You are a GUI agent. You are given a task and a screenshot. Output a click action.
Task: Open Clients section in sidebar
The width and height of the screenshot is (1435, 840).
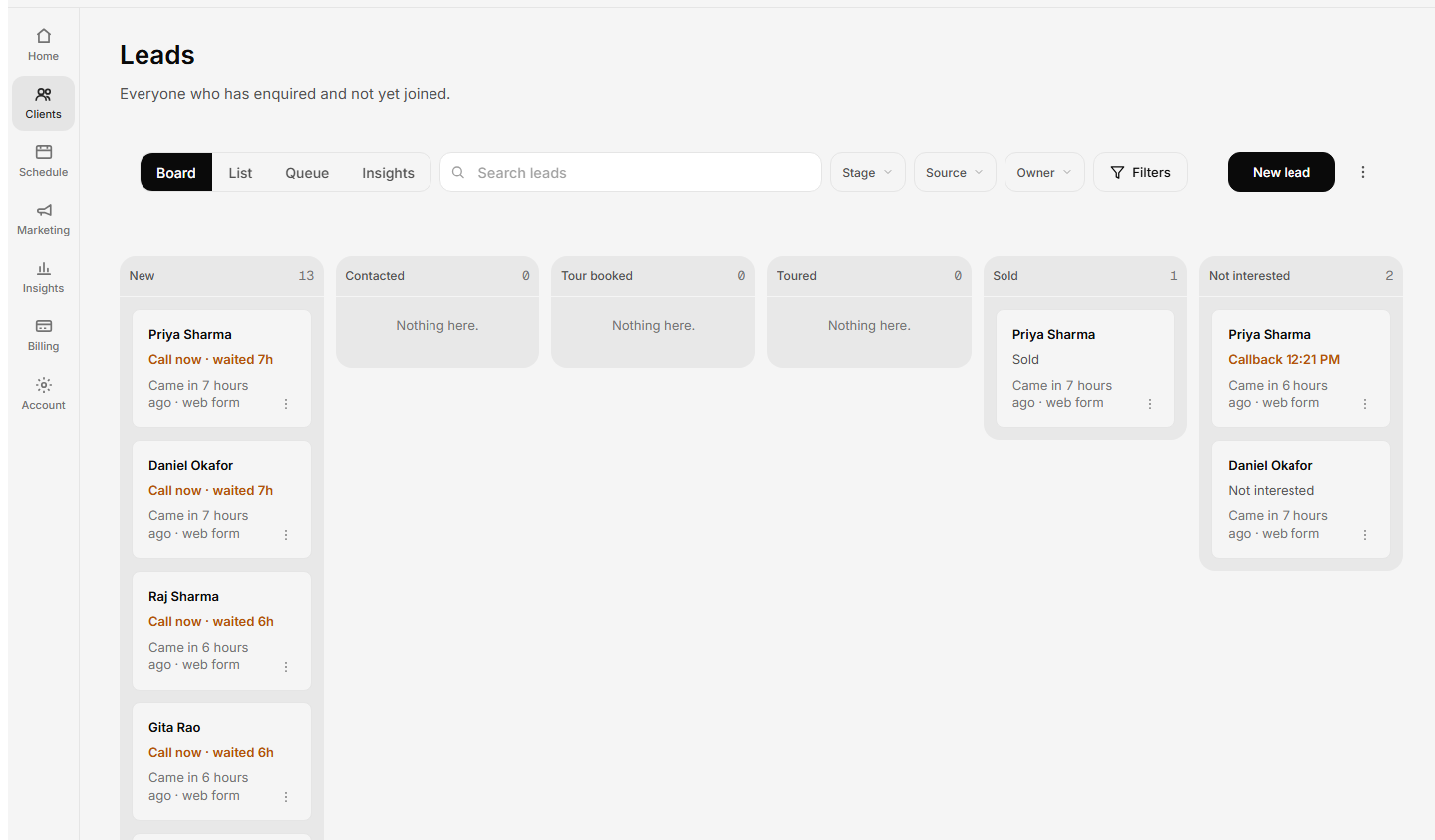tap(43, 103)
